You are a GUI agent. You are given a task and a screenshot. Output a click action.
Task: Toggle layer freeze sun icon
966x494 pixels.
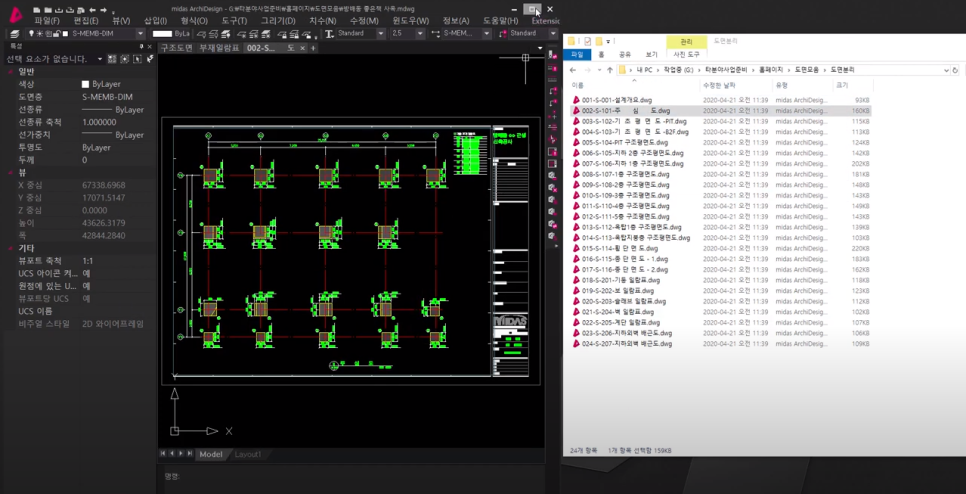[x=39, y=33]
